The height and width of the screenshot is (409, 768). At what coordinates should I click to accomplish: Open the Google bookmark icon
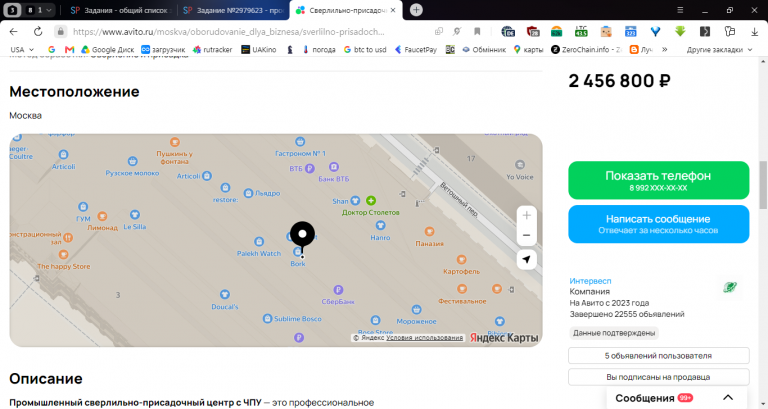pyautogui.click(x=51, y=49)
